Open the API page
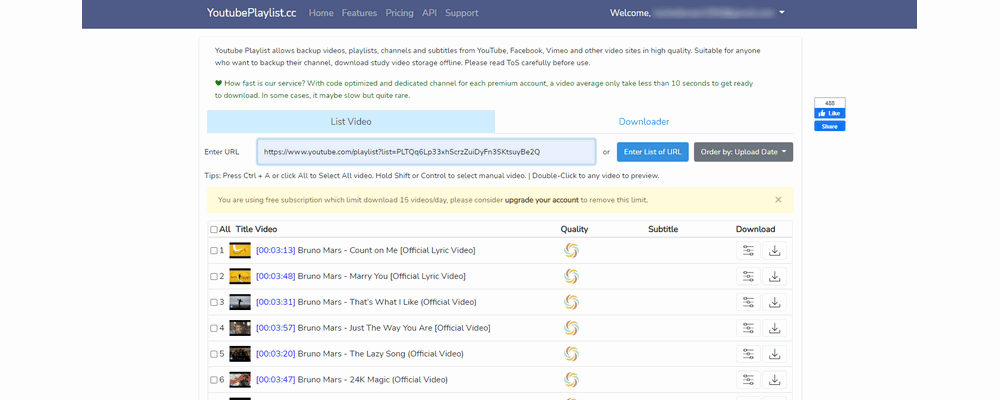The height and width of the screenshot is (400, 1000). click(x=429, y=13)
